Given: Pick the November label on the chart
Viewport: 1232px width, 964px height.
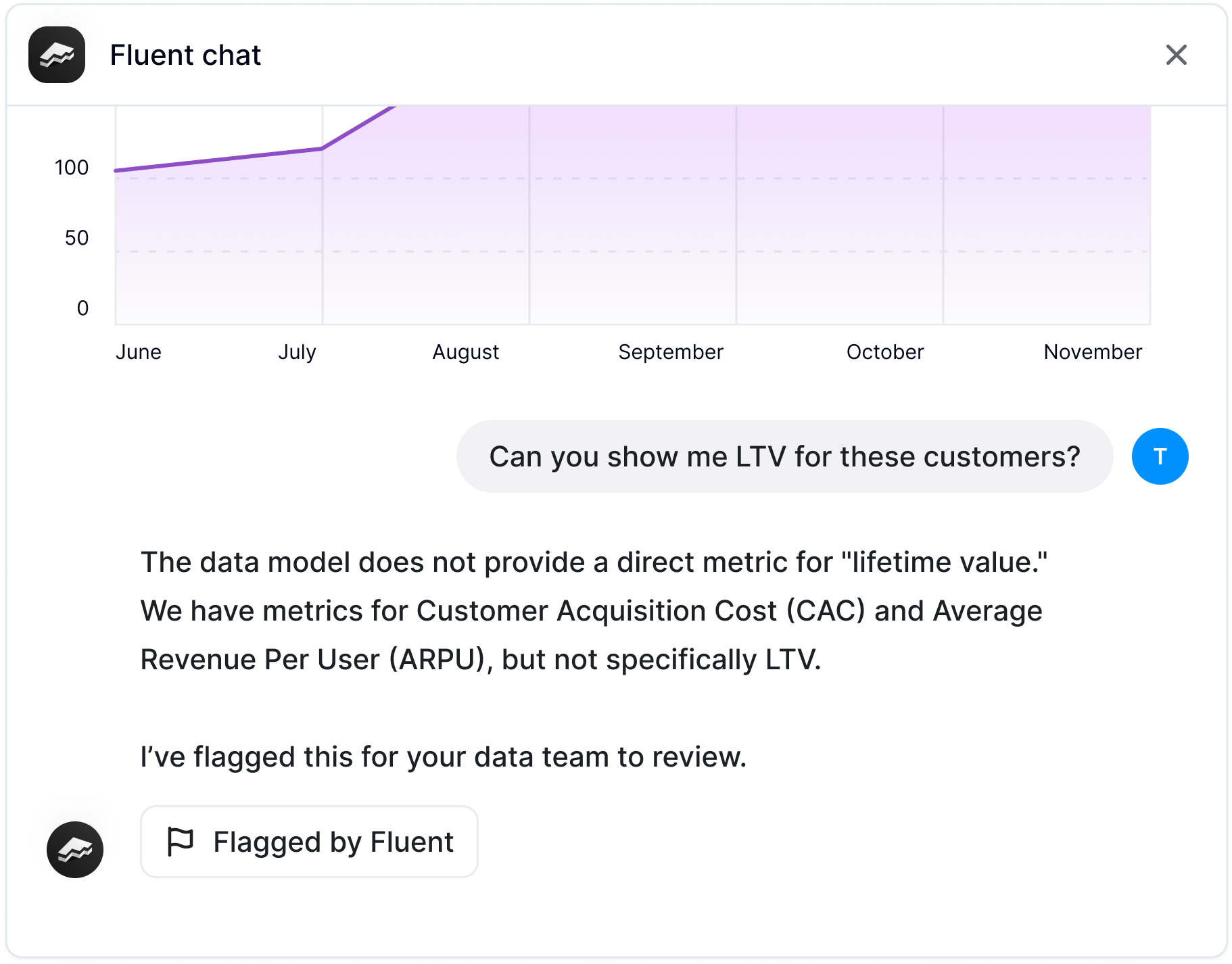Looking at the screenshot, I should (1092, 352).
